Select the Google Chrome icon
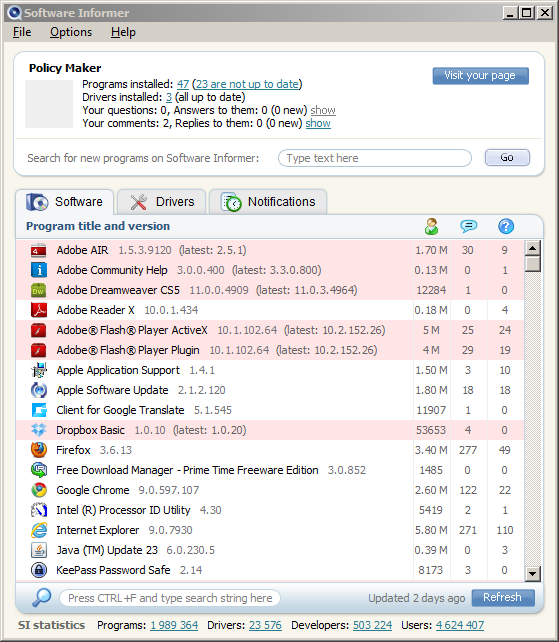 (39, 490)
